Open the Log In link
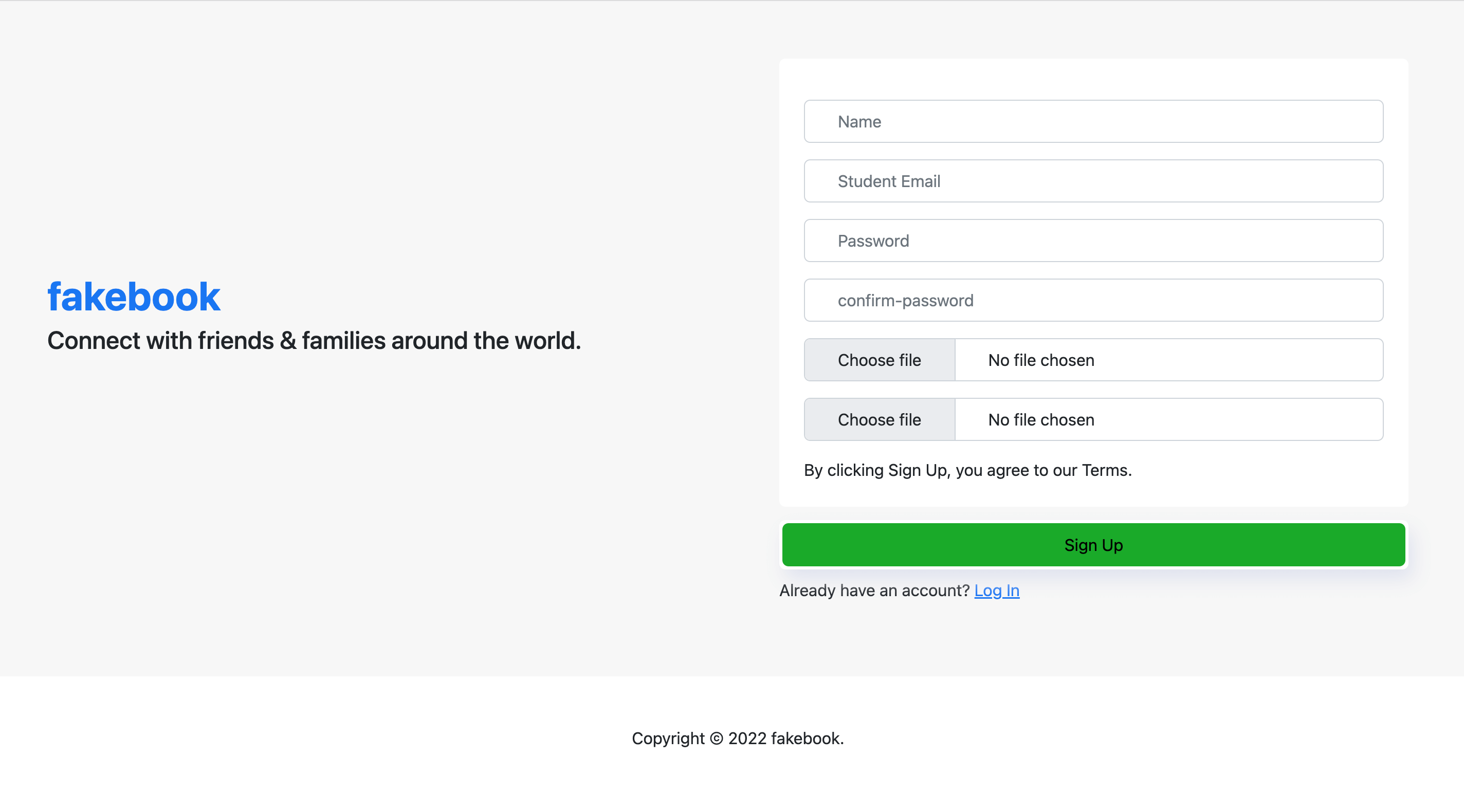This screenshot has width=1464, height=812. (x=996, y=591)
